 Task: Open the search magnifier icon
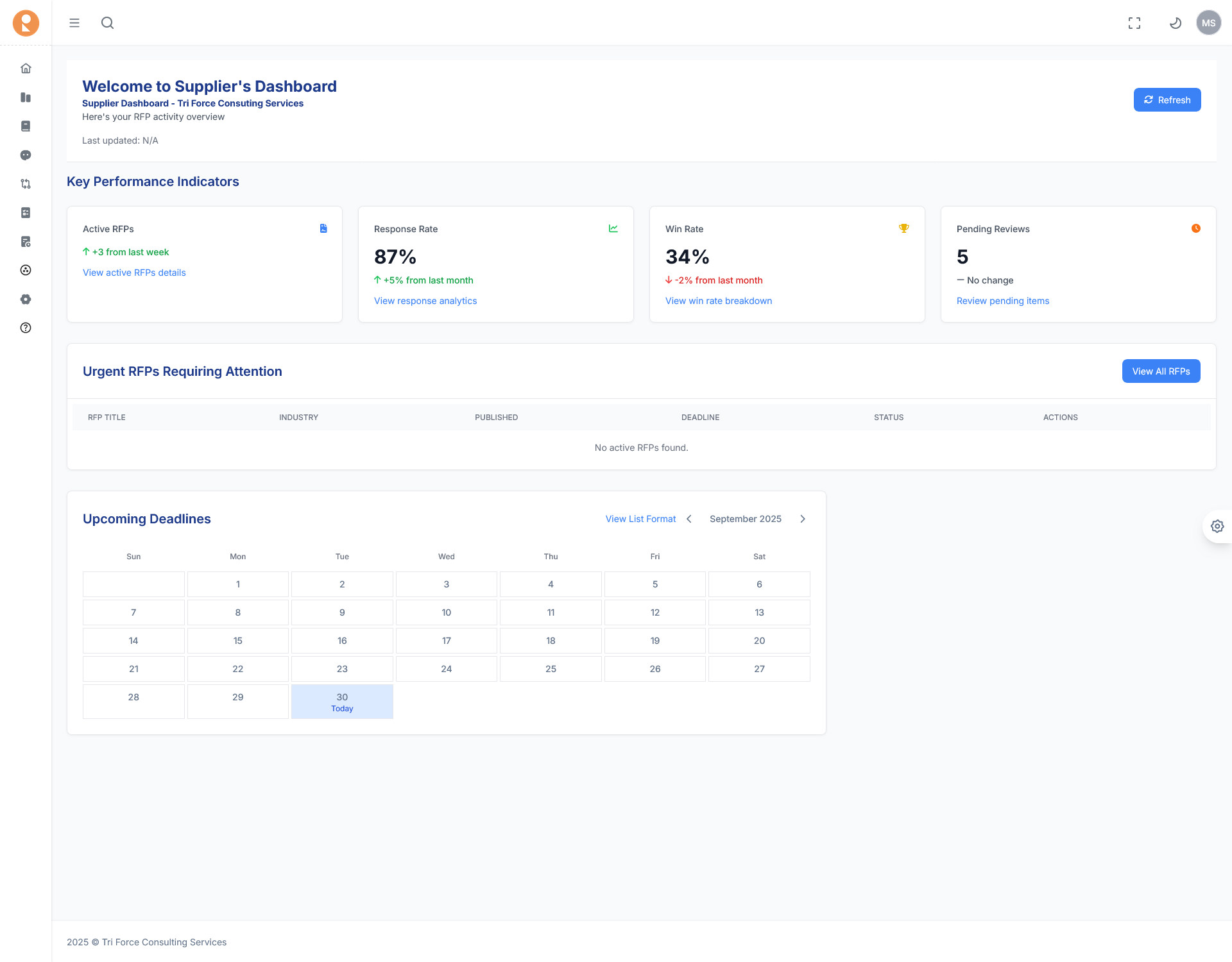click(x=107, y=22)
